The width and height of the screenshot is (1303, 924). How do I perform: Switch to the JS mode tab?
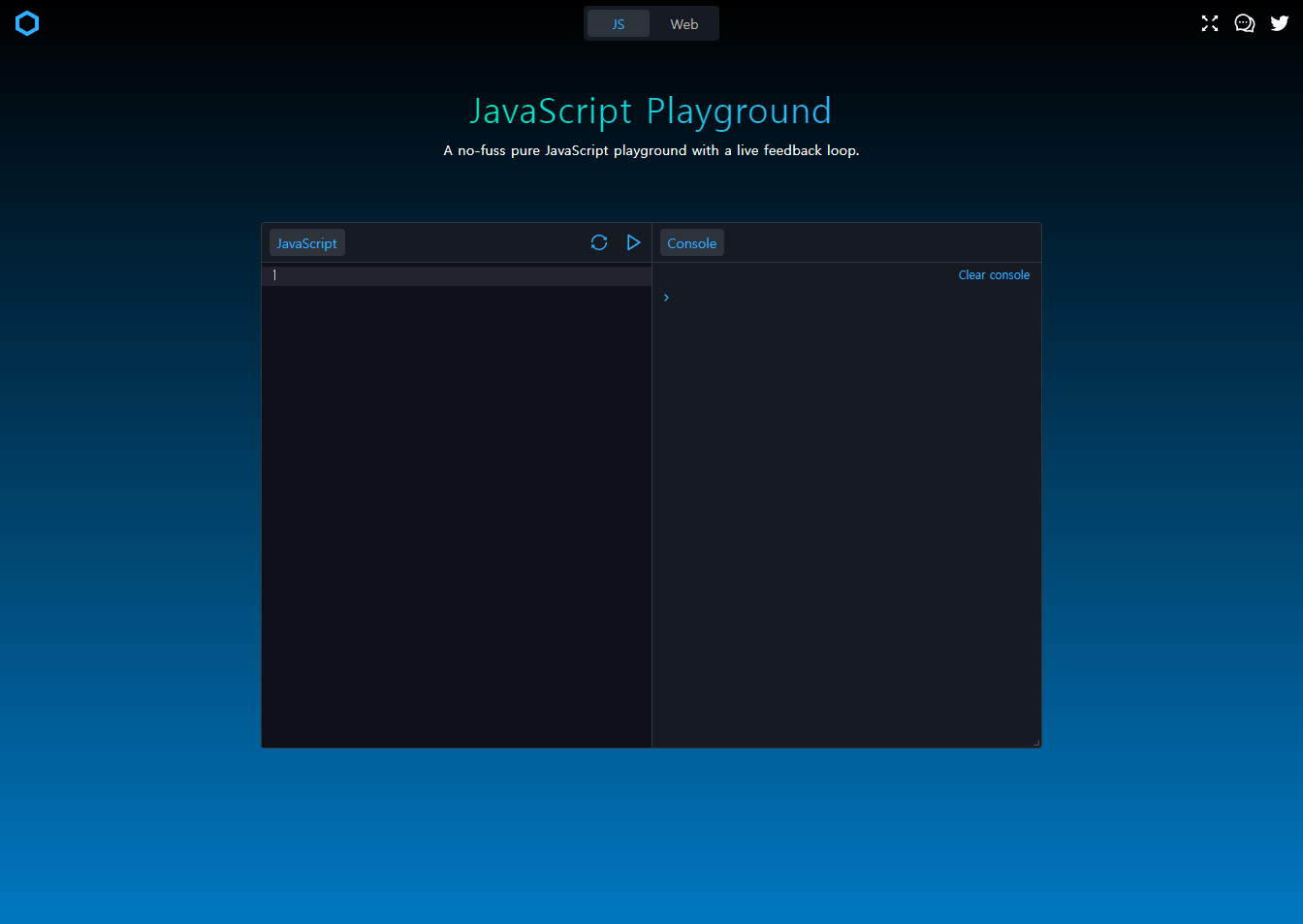click(x=619, y=24)
